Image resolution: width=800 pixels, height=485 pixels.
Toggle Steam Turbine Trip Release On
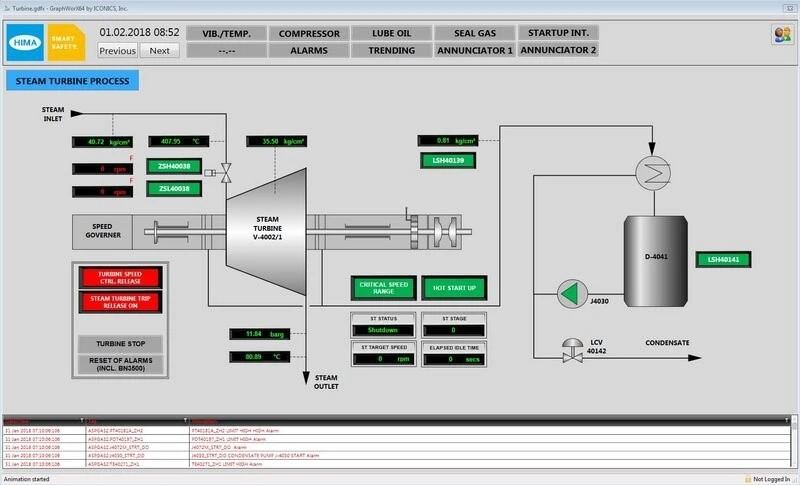click(x=120, y=302)
